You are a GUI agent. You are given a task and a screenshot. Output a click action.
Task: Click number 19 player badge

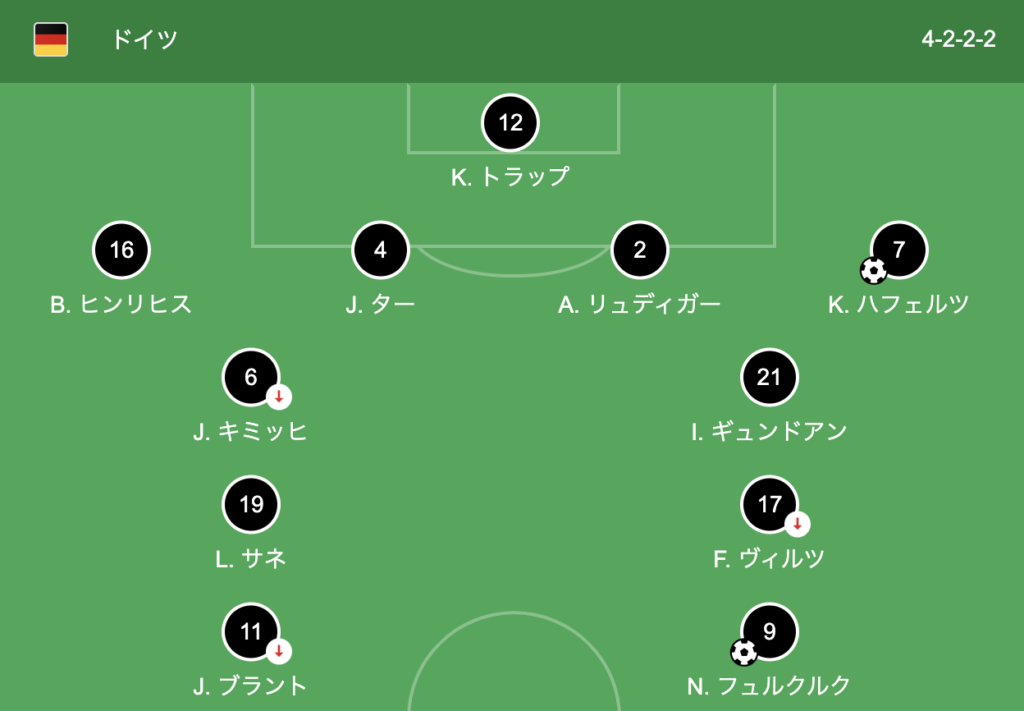point(251,505)
